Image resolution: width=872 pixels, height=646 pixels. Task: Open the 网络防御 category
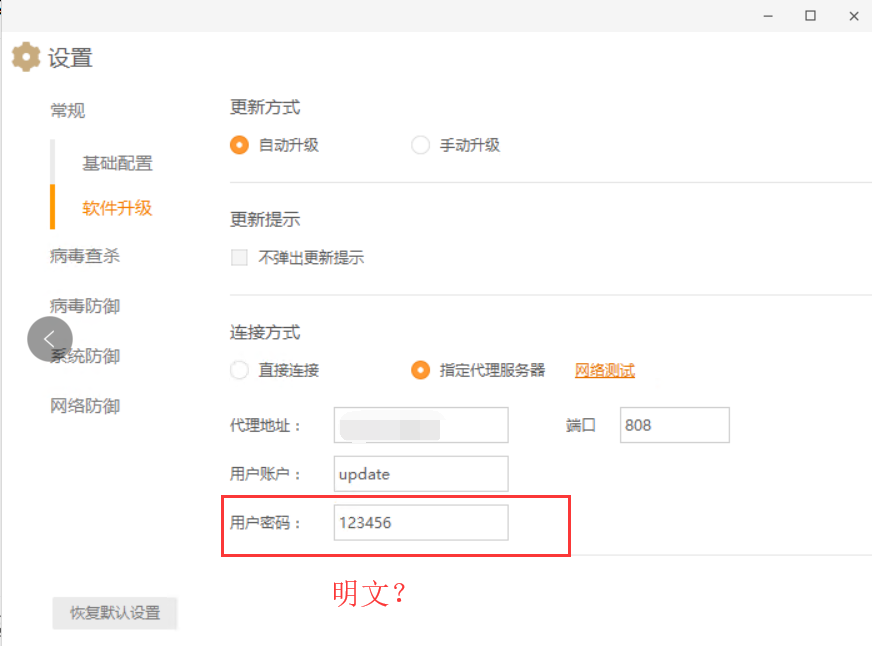(x=84, y=405)
